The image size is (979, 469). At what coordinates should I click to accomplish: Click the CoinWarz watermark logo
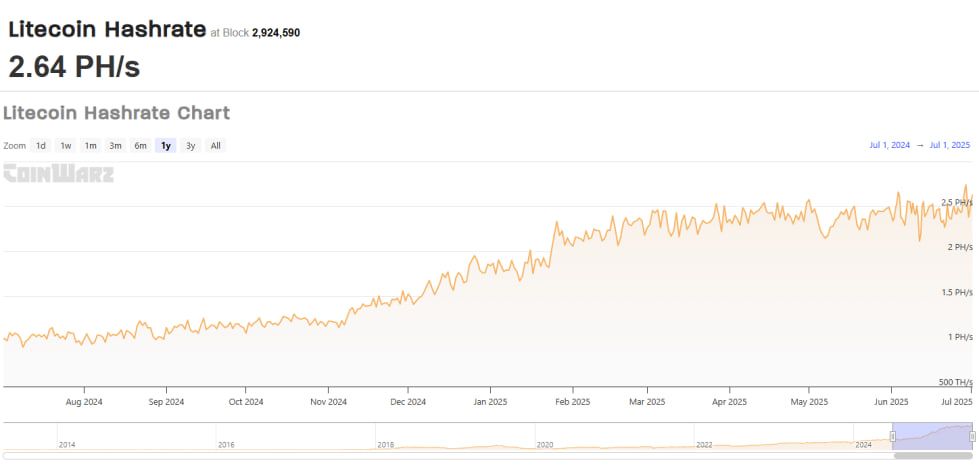(x=58, y=174)
